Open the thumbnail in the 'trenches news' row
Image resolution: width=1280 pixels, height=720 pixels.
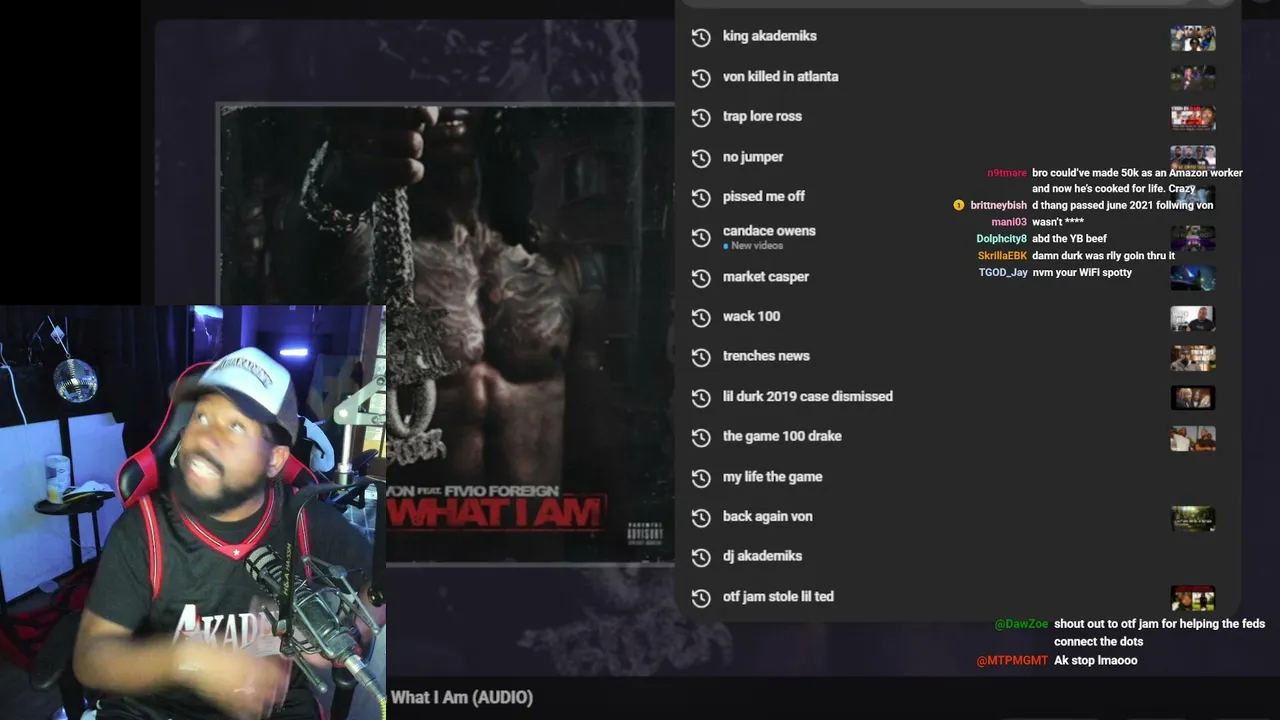click(x=1193, y=358)
